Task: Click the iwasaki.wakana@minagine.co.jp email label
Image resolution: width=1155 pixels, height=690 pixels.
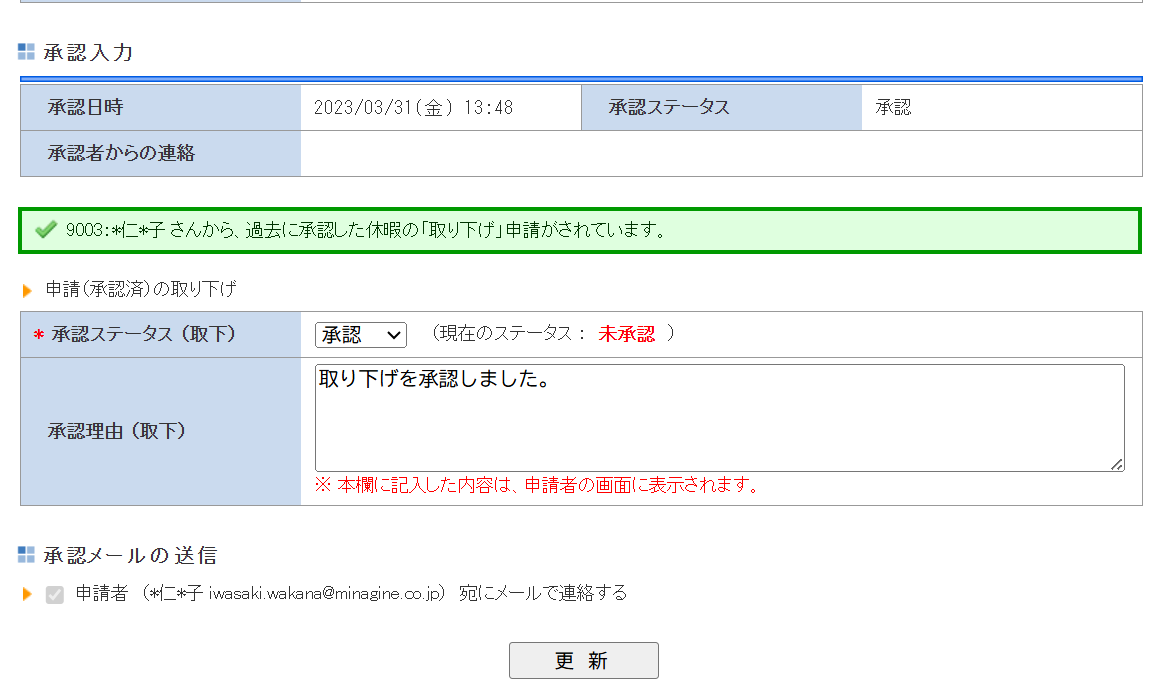Action: pos(325,594)
